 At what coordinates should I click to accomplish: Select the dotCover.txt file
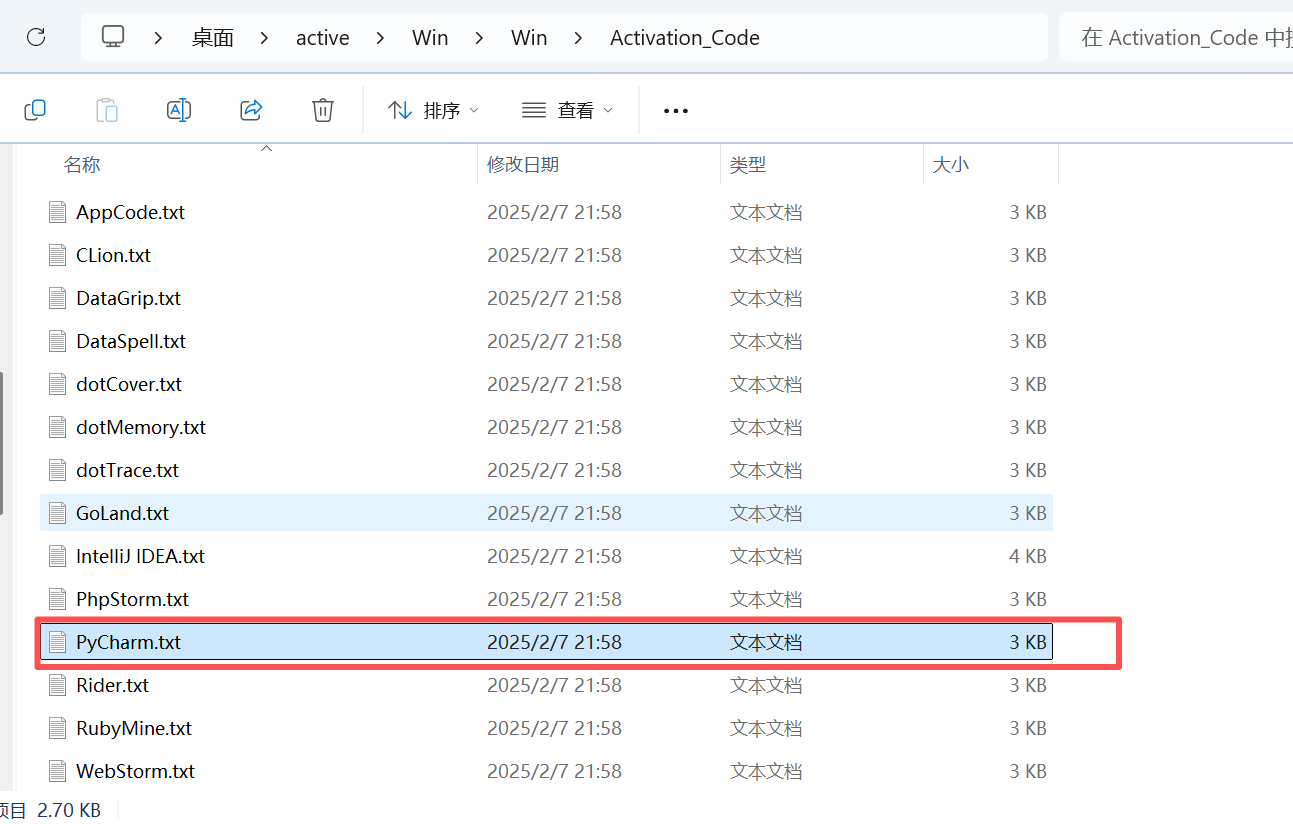546,384
